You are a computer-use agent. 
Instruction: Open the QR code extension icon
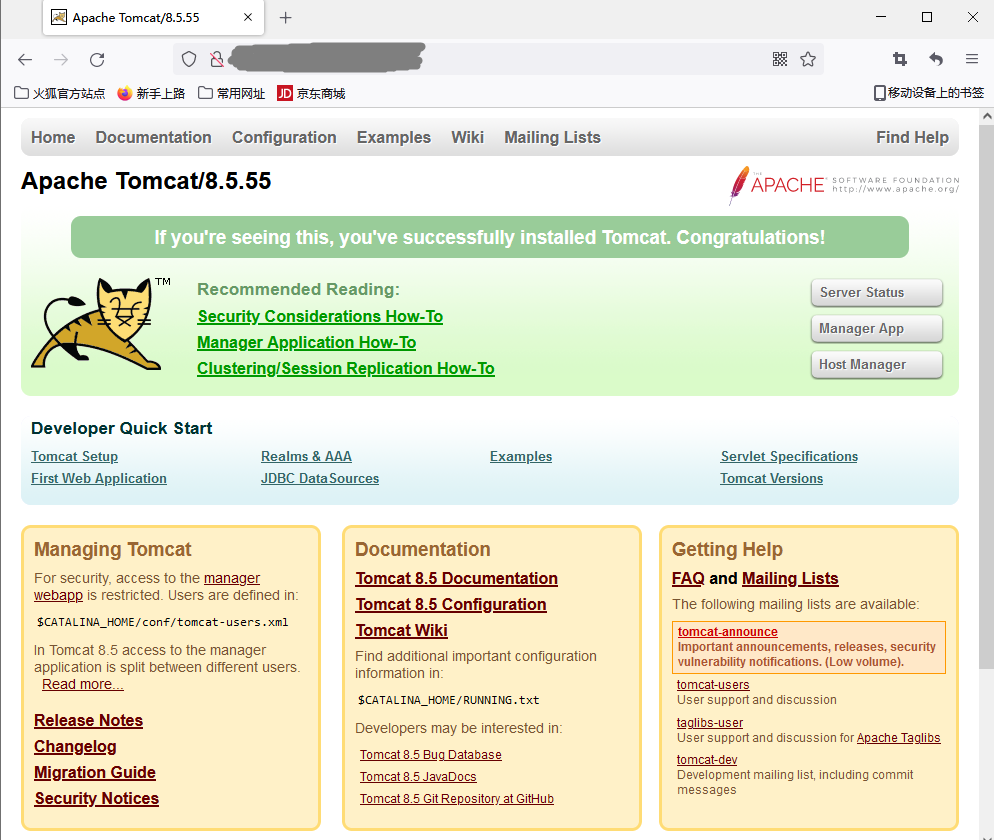pyautogui.click(x=779, y=60)
